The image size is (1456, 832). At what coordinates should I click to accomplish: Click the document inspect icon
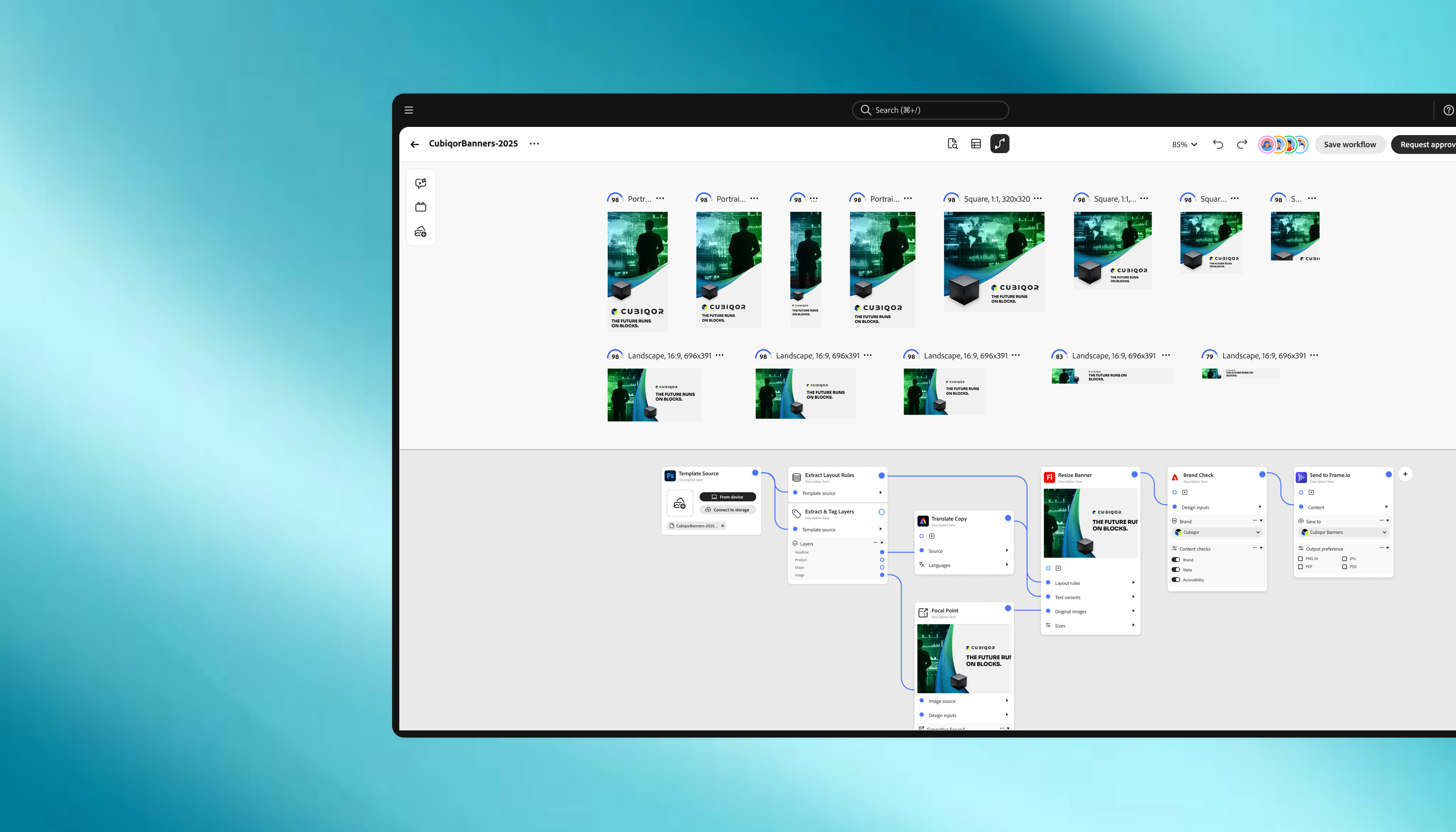click(952, 144)
